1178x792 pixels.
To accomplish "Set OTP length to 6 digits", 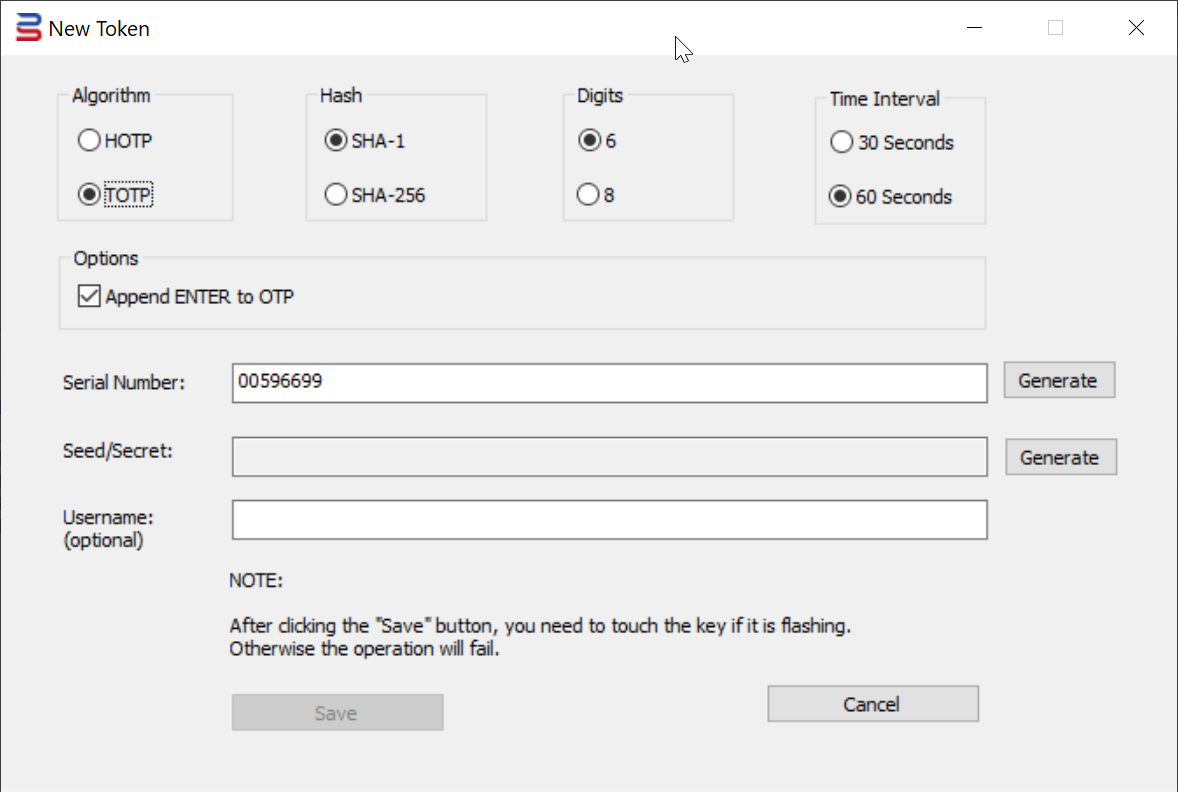I will 590,141.
